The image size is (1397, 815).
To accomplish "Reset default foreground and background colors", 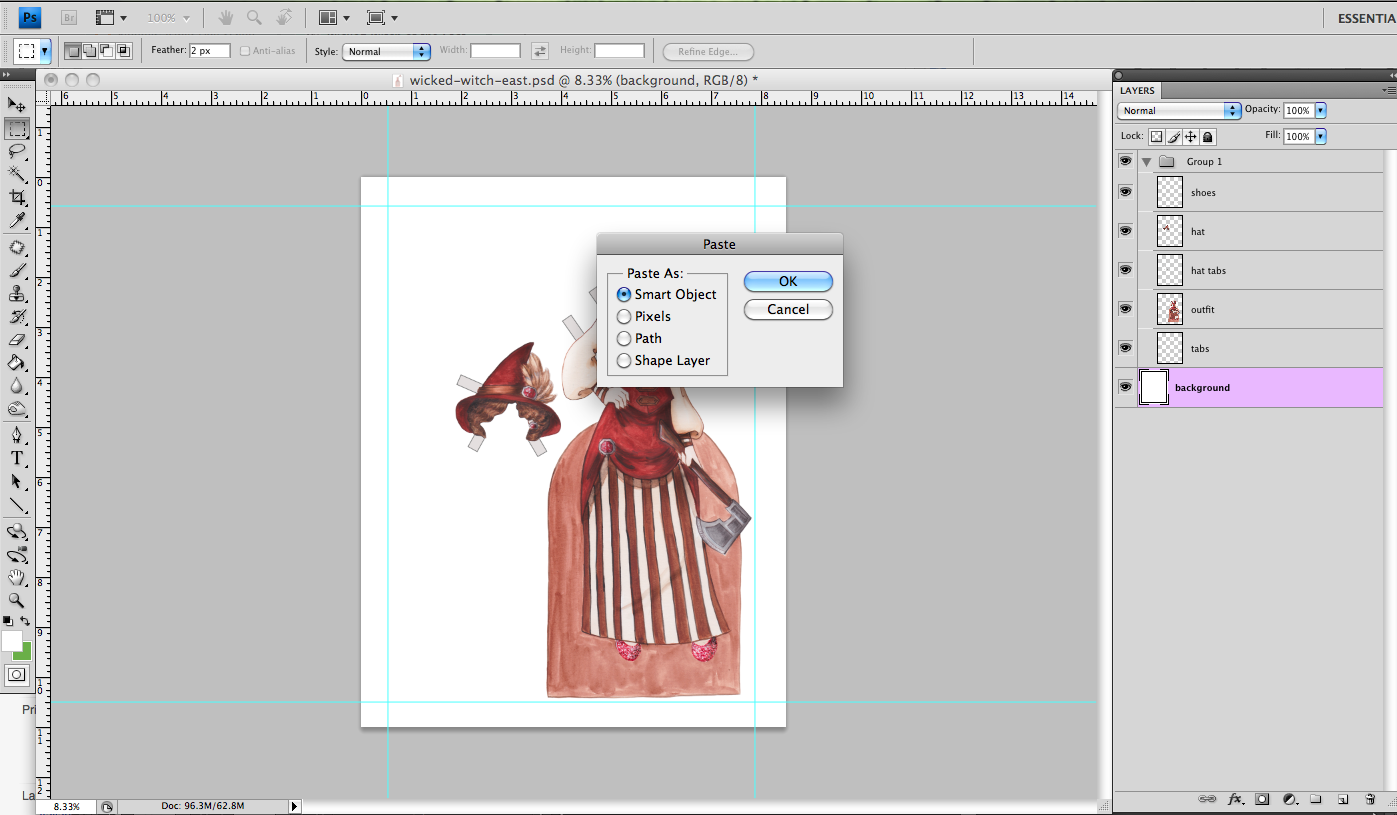I will 8,621.
